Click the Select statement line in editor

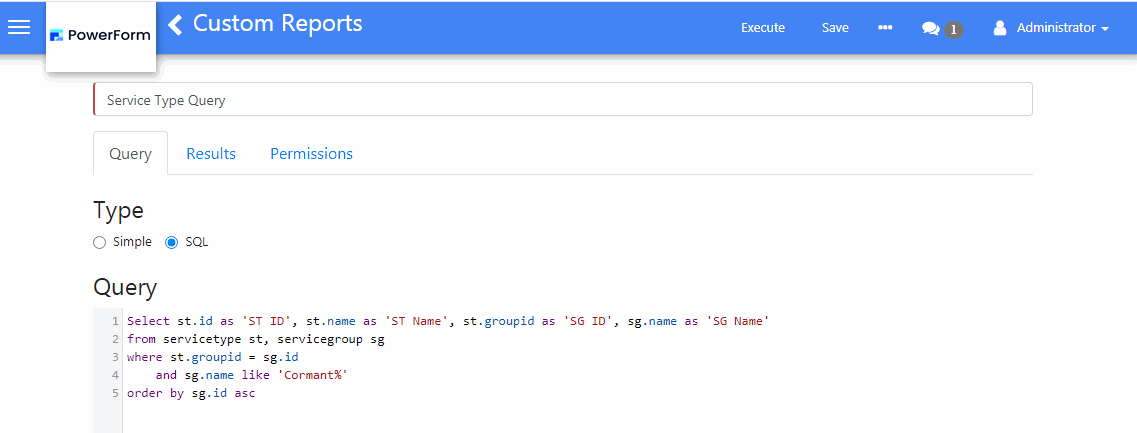[x=446, y=321]
